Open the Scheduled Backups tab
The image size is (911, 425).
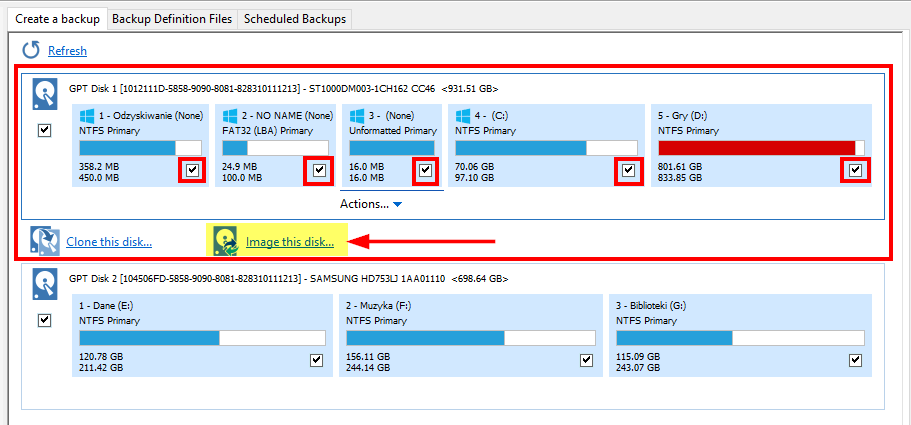[295, 19]
